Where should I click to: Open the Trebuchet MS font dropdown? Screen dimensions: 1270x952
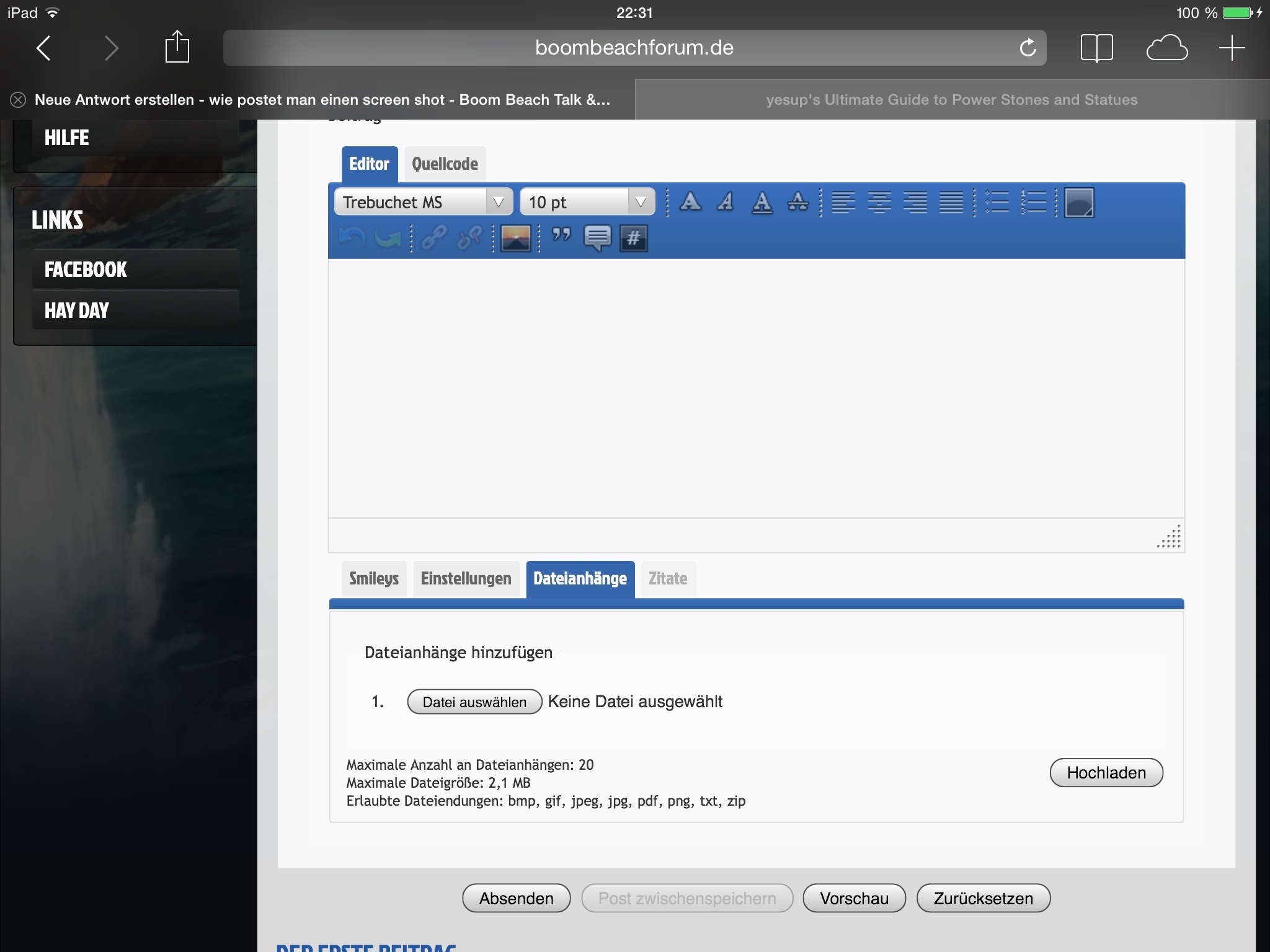tap(424, 202)
